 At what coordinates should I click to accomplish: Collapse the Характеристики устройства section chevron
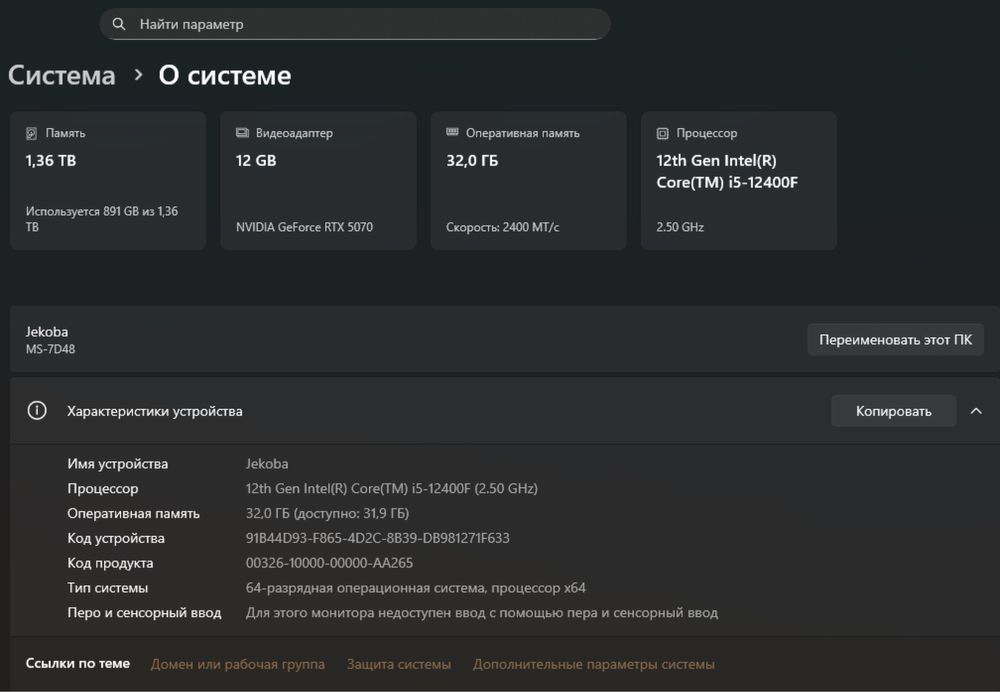click(976, 411)
